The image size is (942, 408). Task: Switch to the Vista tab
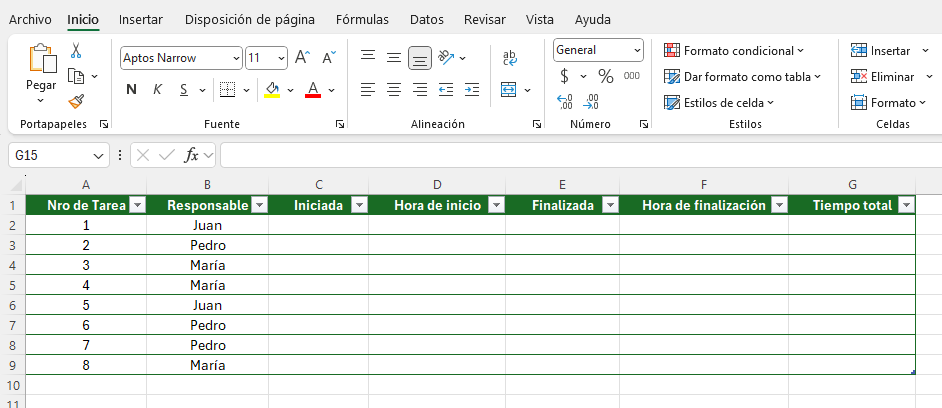[539, 19]
